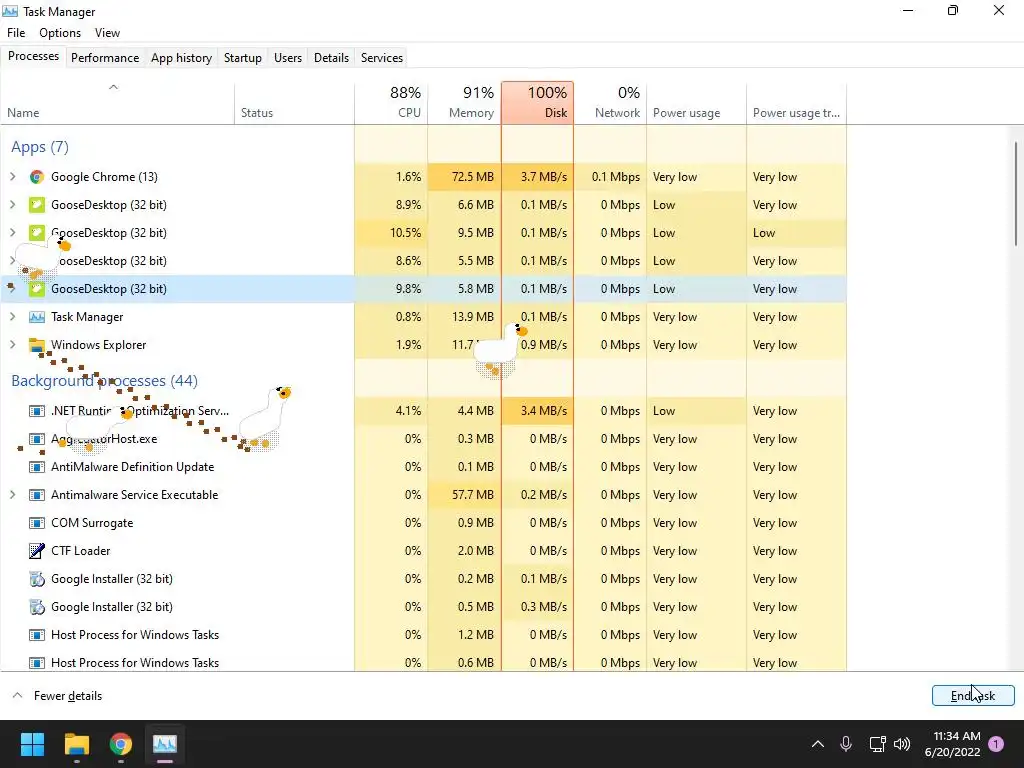Image resolution: width=1024 pixels, height=768 pixels.
Task: Sort processes by CPU column
Action: click(391, 104)
